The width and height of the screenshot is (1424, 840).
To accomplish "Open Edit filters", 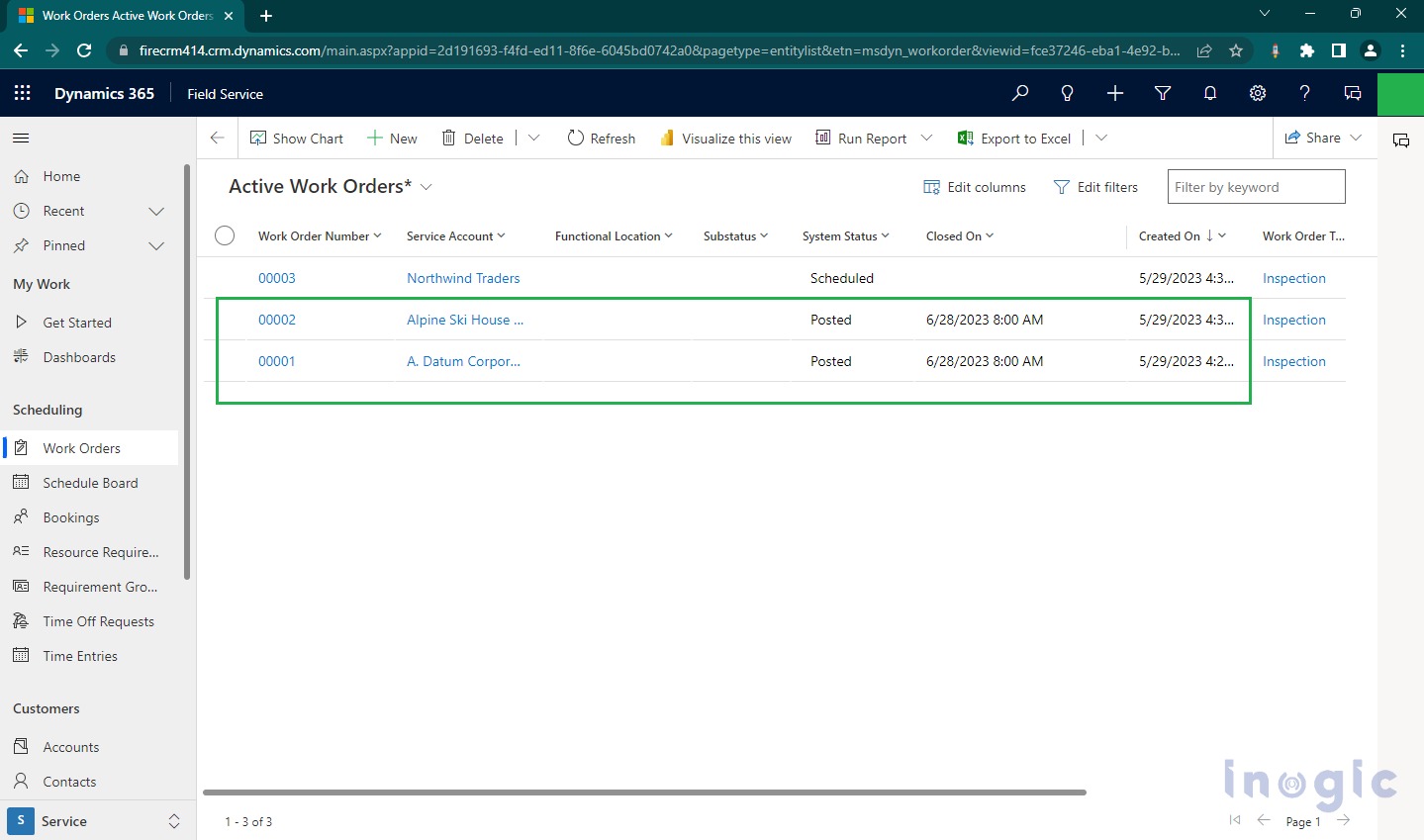I will [1095, 186].
